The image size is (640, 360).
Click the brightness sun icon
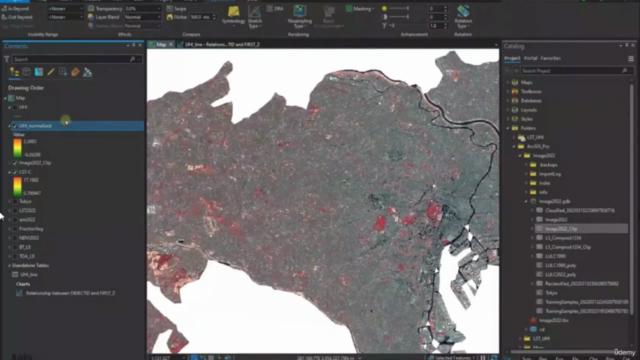pos(384,8)
